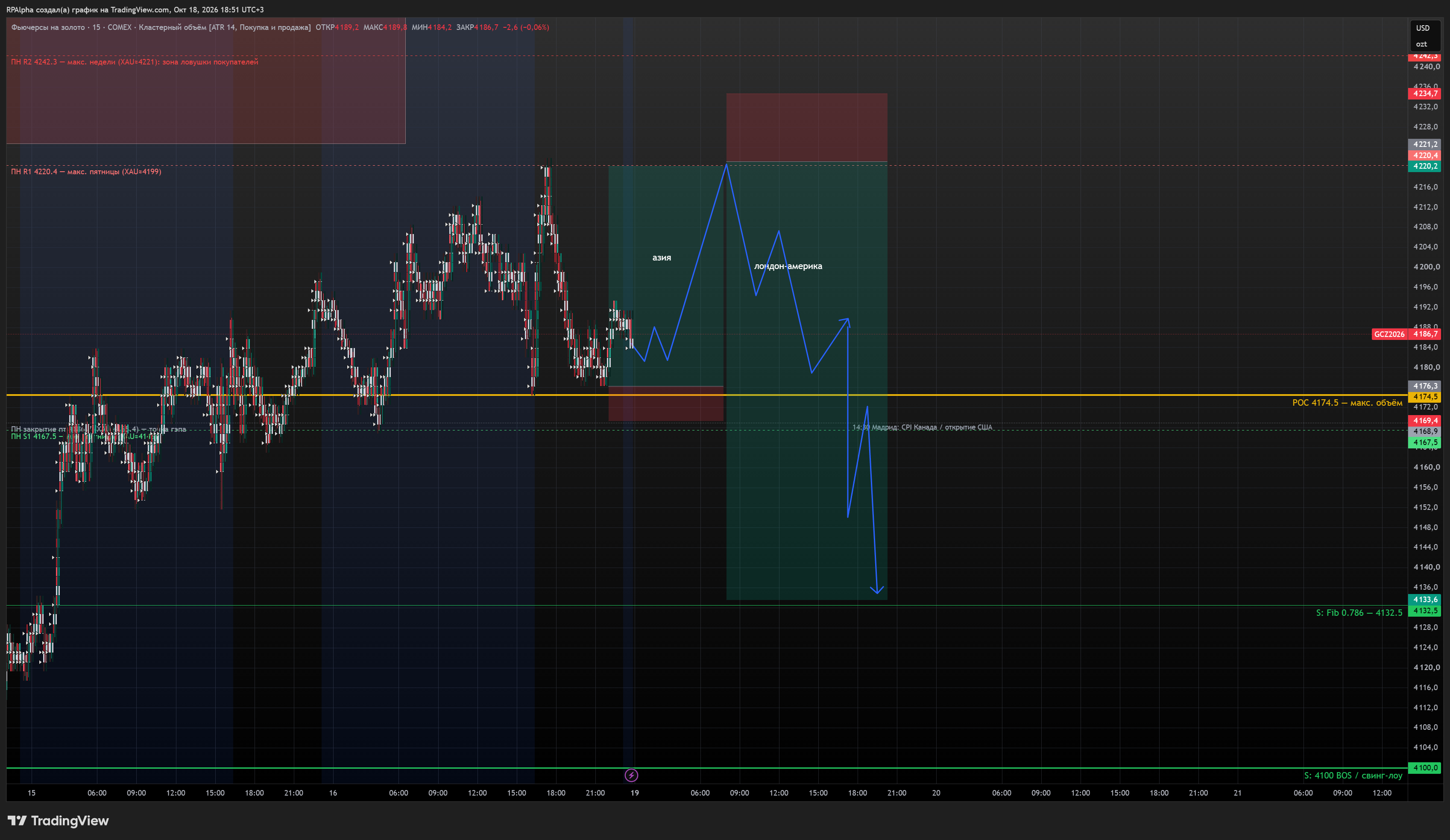Click the 'S: 4100 BOS / свинг-лоу' line label

pos(1353,776)
